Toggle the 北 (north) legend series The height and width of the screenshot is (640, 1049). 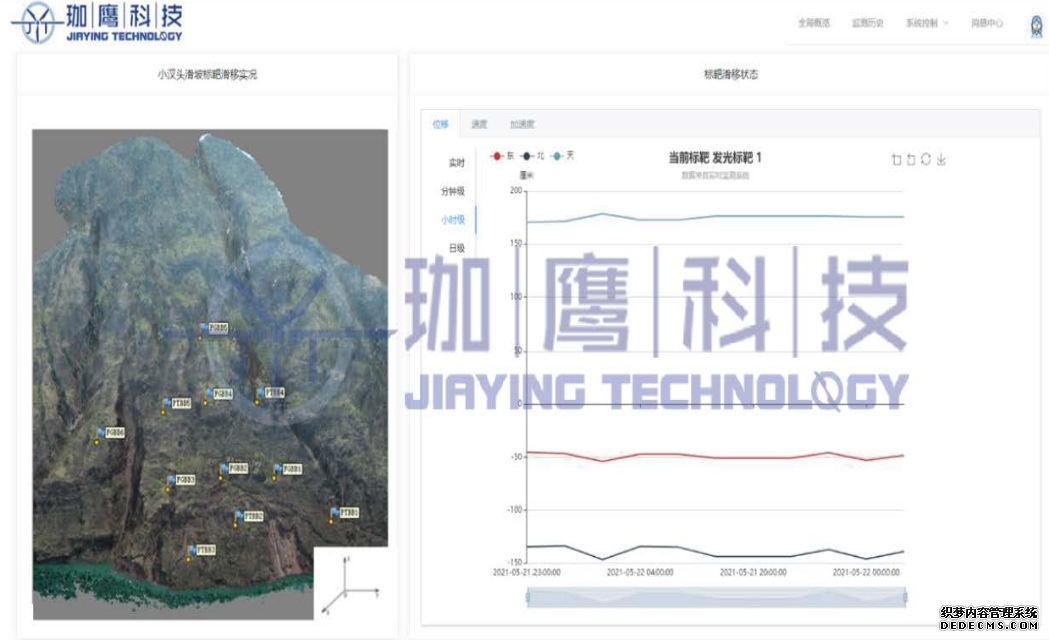(534, 156)
